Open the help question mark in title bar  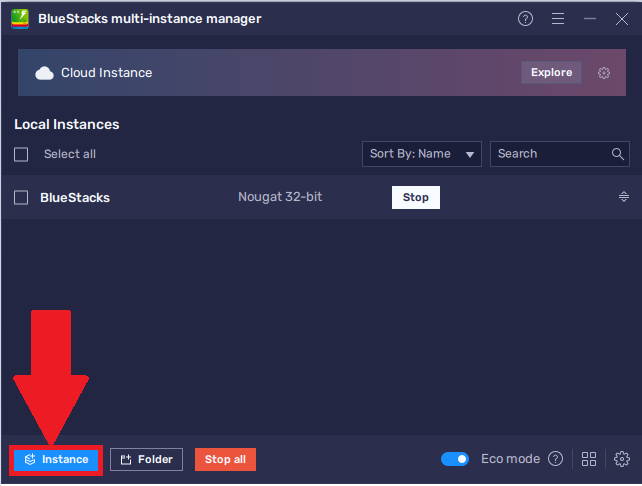[x=525, y=19]
